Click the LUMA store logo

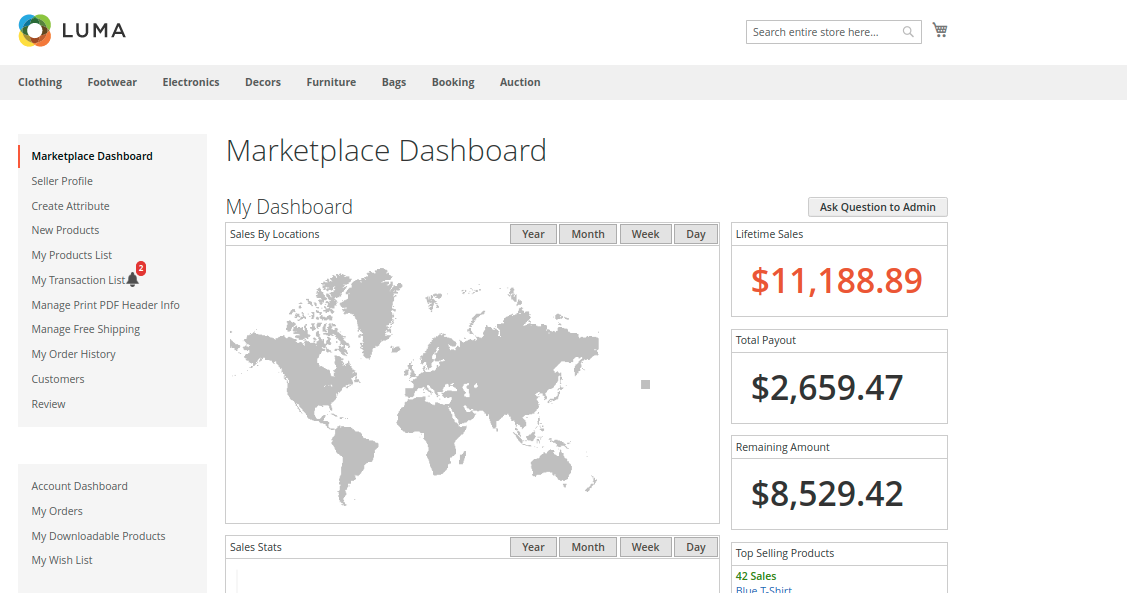click(70, 31)
